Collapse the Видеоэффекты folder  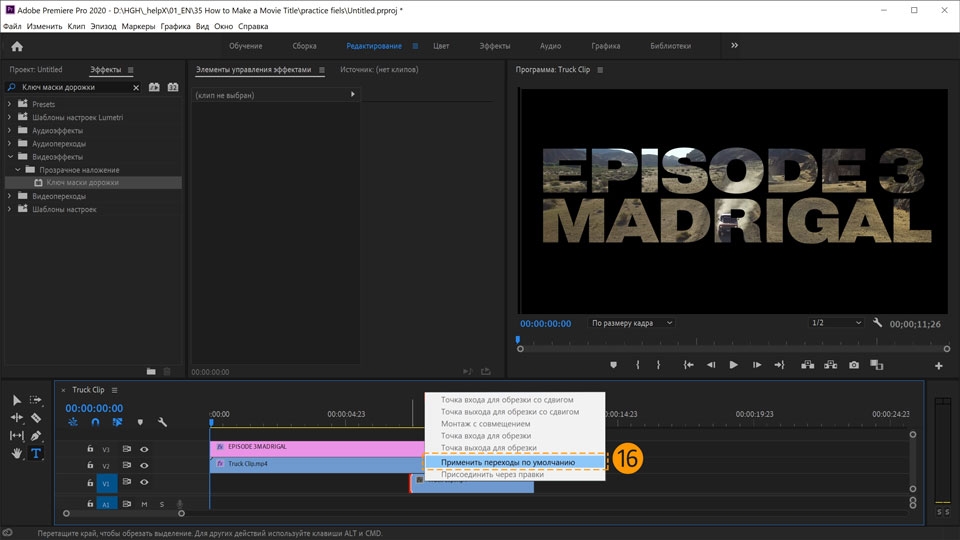coord(10,157)
